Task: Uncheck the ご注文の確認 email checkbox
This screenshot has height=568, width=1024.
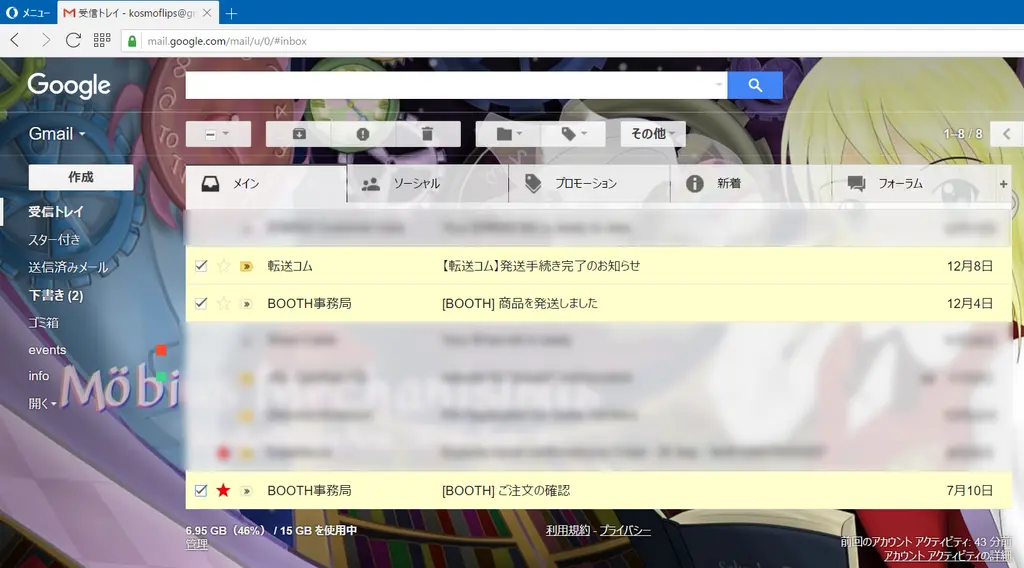Action: [x=201, y=490]
